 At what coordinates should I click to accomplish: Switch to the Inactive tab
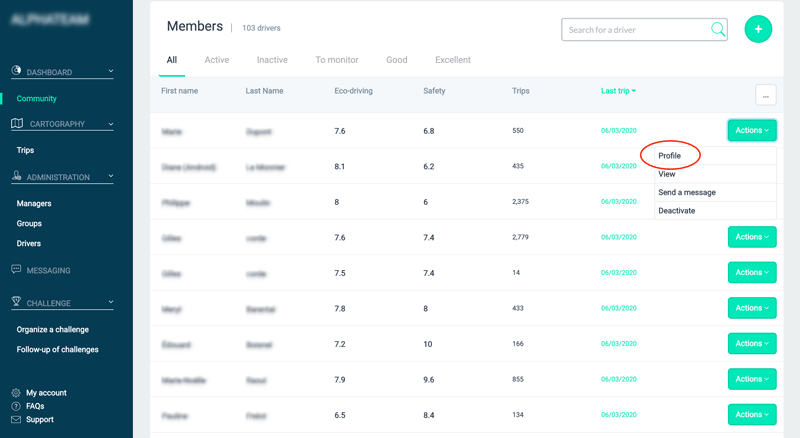(272, 60)
